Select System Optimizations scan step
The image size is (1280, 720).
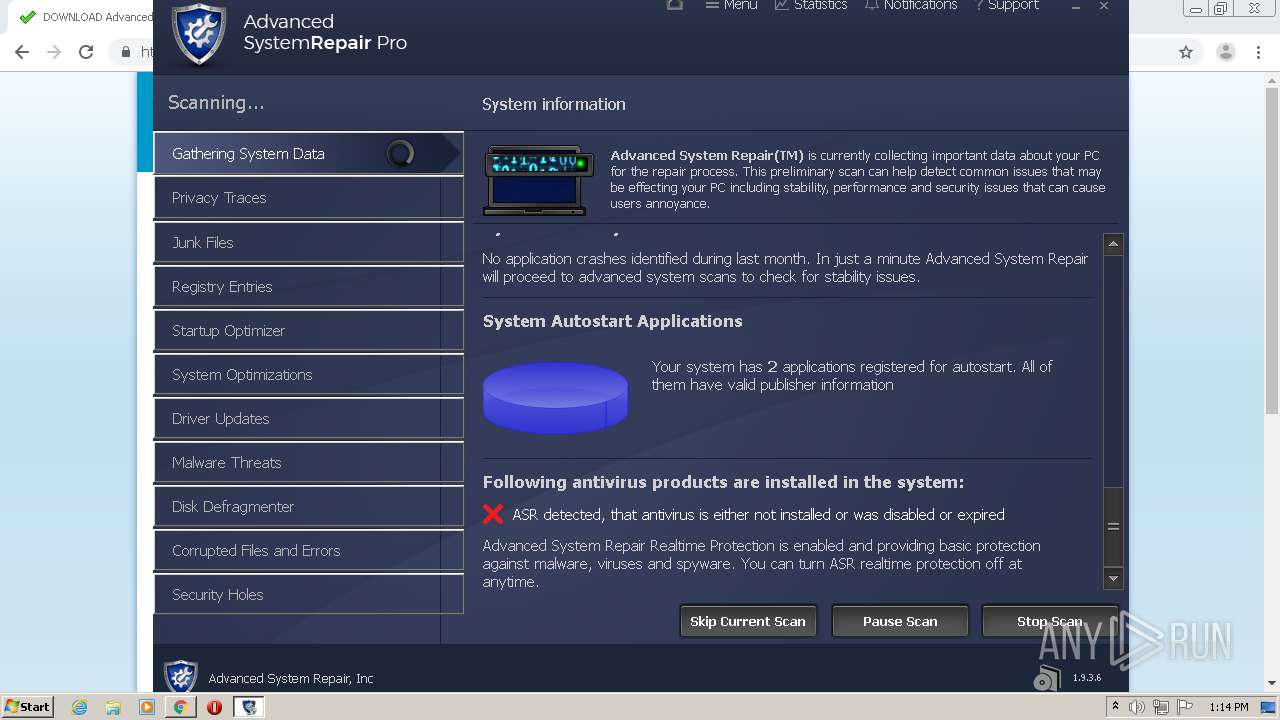pyautogui.click(x=308, y=374)
